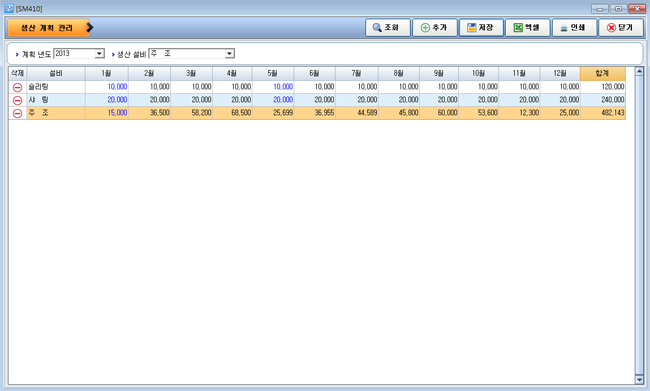Open the 생산 설비 dropdown

click(229, 53)
